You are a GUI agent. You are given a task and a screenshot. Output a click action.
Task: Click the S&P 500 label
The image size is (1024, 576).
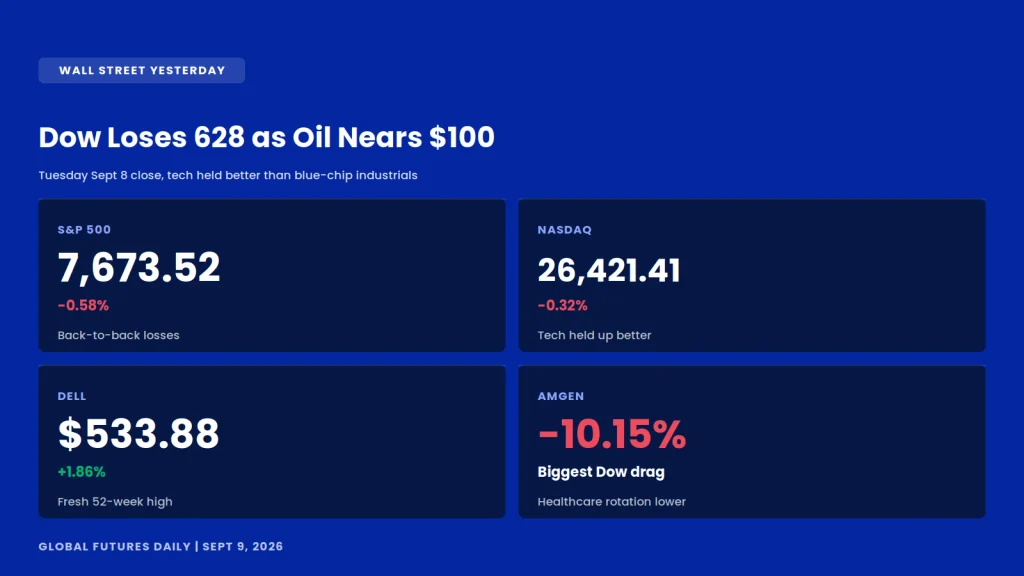84,230
